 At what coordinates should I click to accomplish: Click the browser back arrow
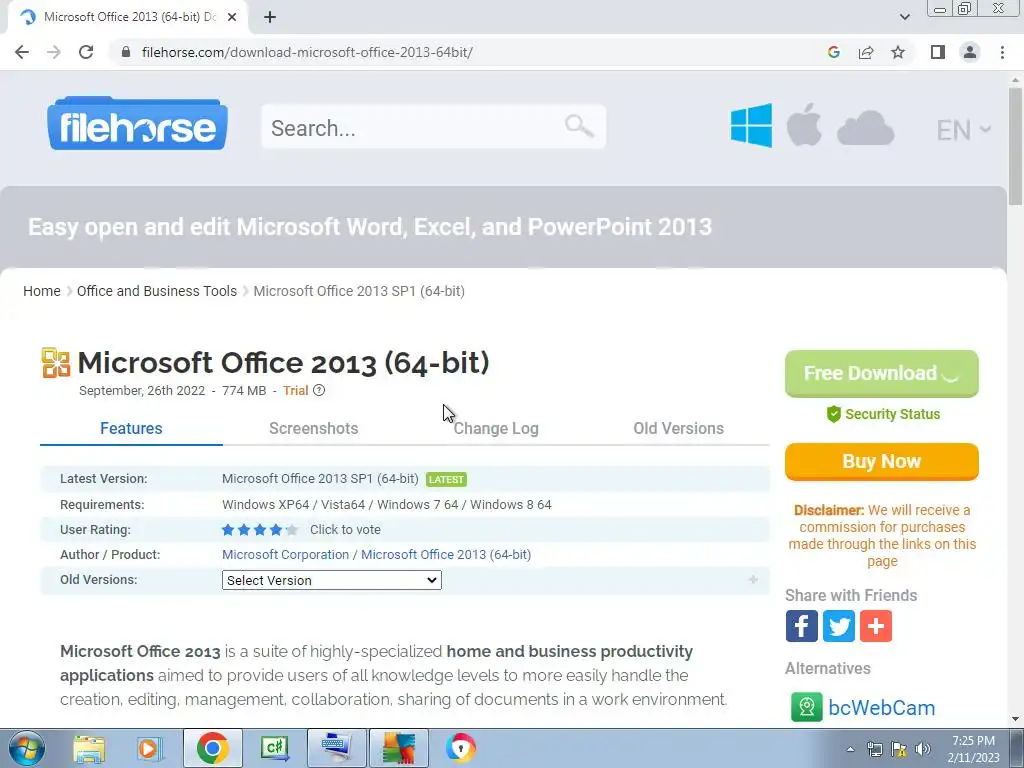point(22,52)
